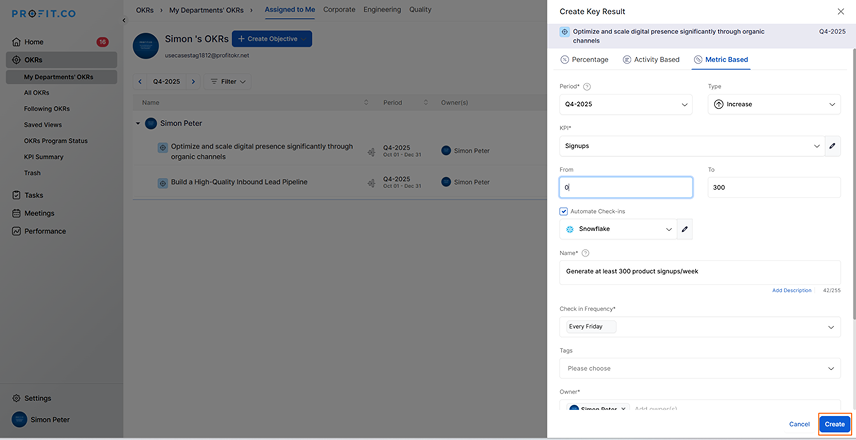
Task: Open Saved Views in sidebar
Action: [43, 124]
